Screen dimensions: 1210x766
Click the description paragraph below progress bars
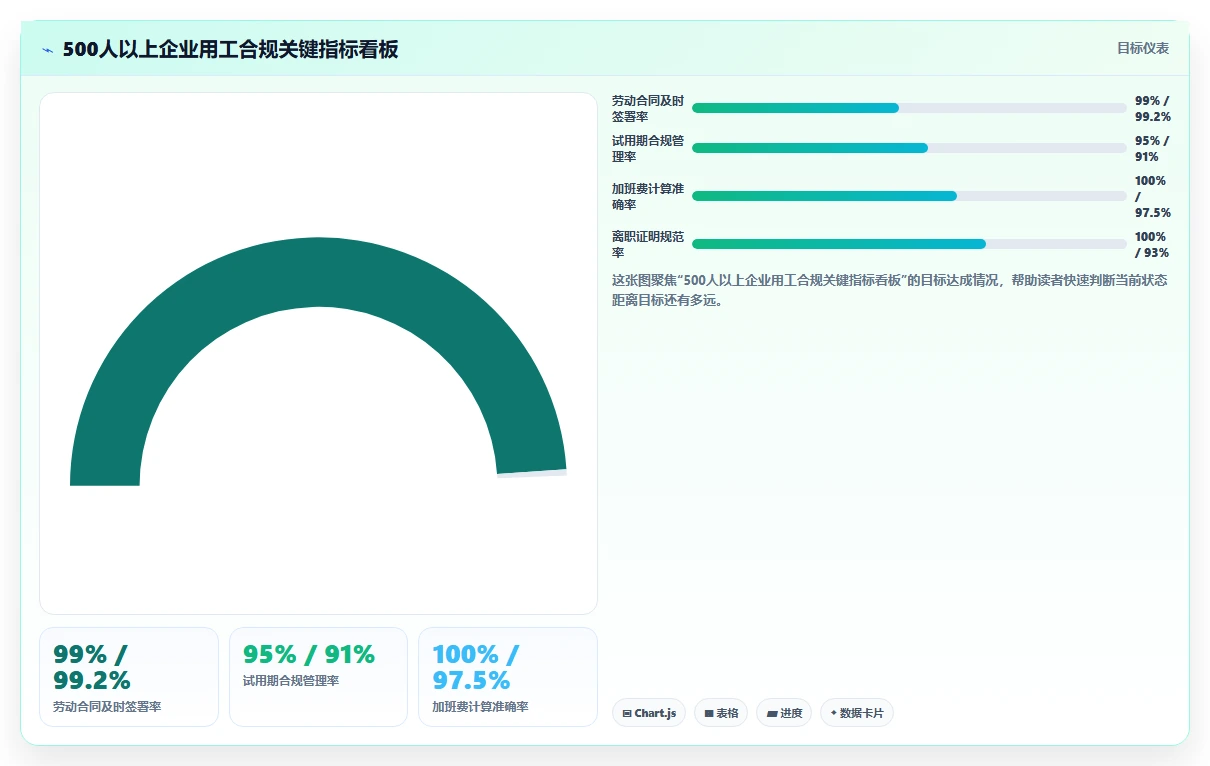889,289
